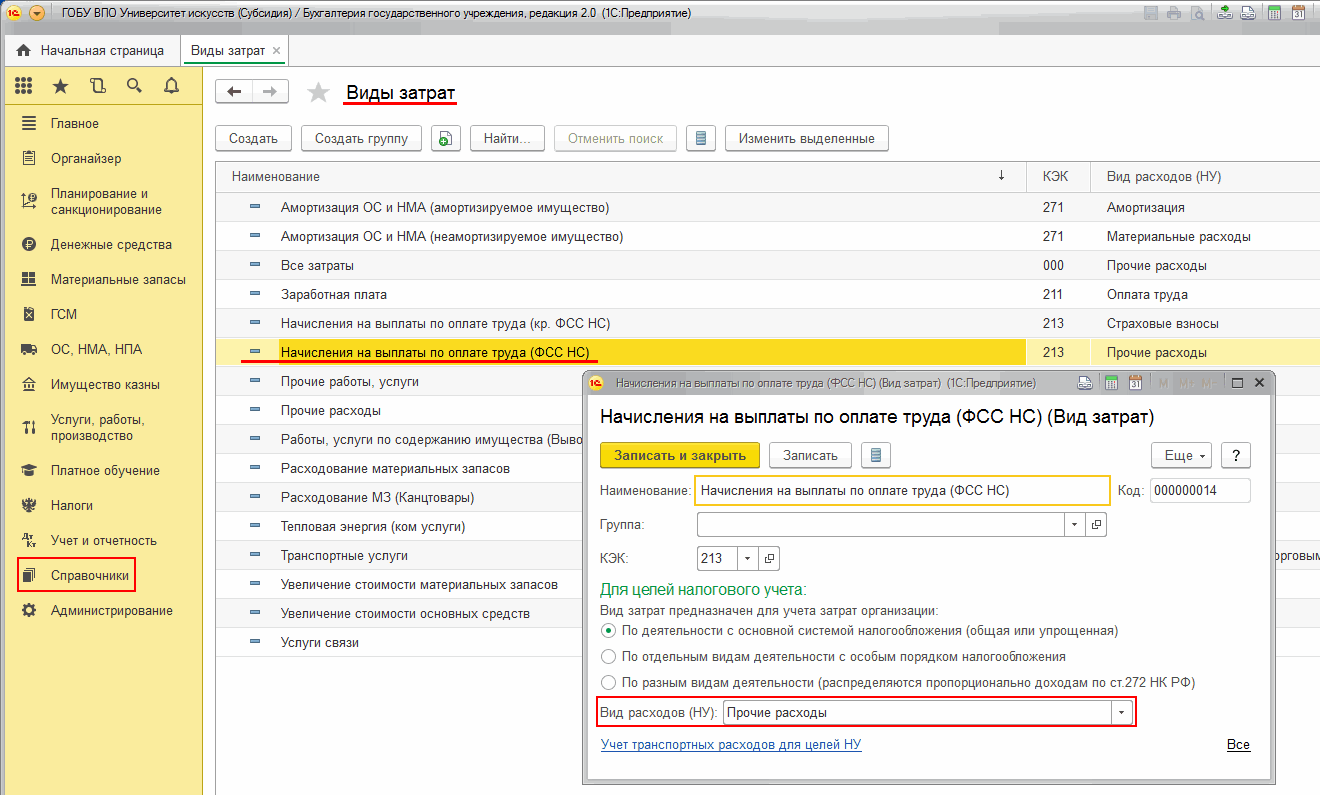Viewport: 1320px width, 795px height.
Task: Open the Администрирование section
Action: (x=101, y=610)
